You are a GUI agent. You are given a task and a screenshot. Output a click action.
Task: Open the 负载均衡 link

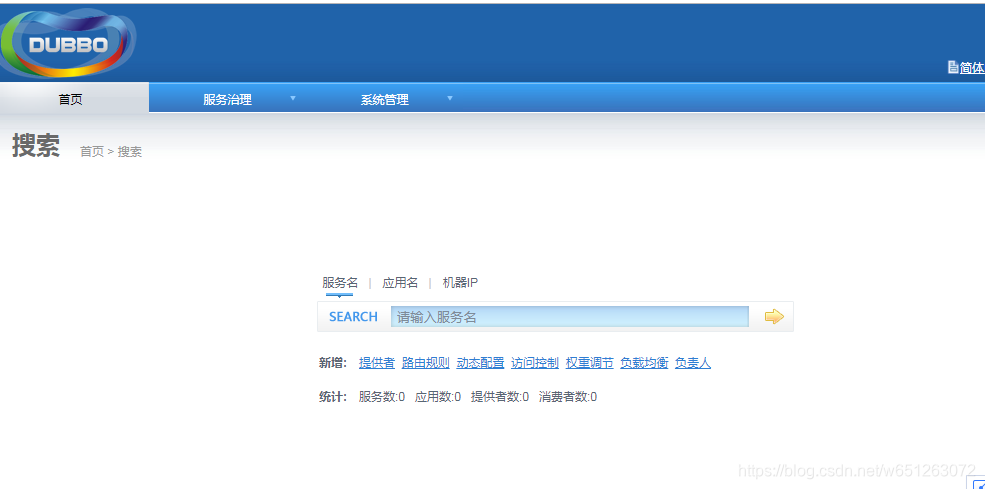coord(645,363)
